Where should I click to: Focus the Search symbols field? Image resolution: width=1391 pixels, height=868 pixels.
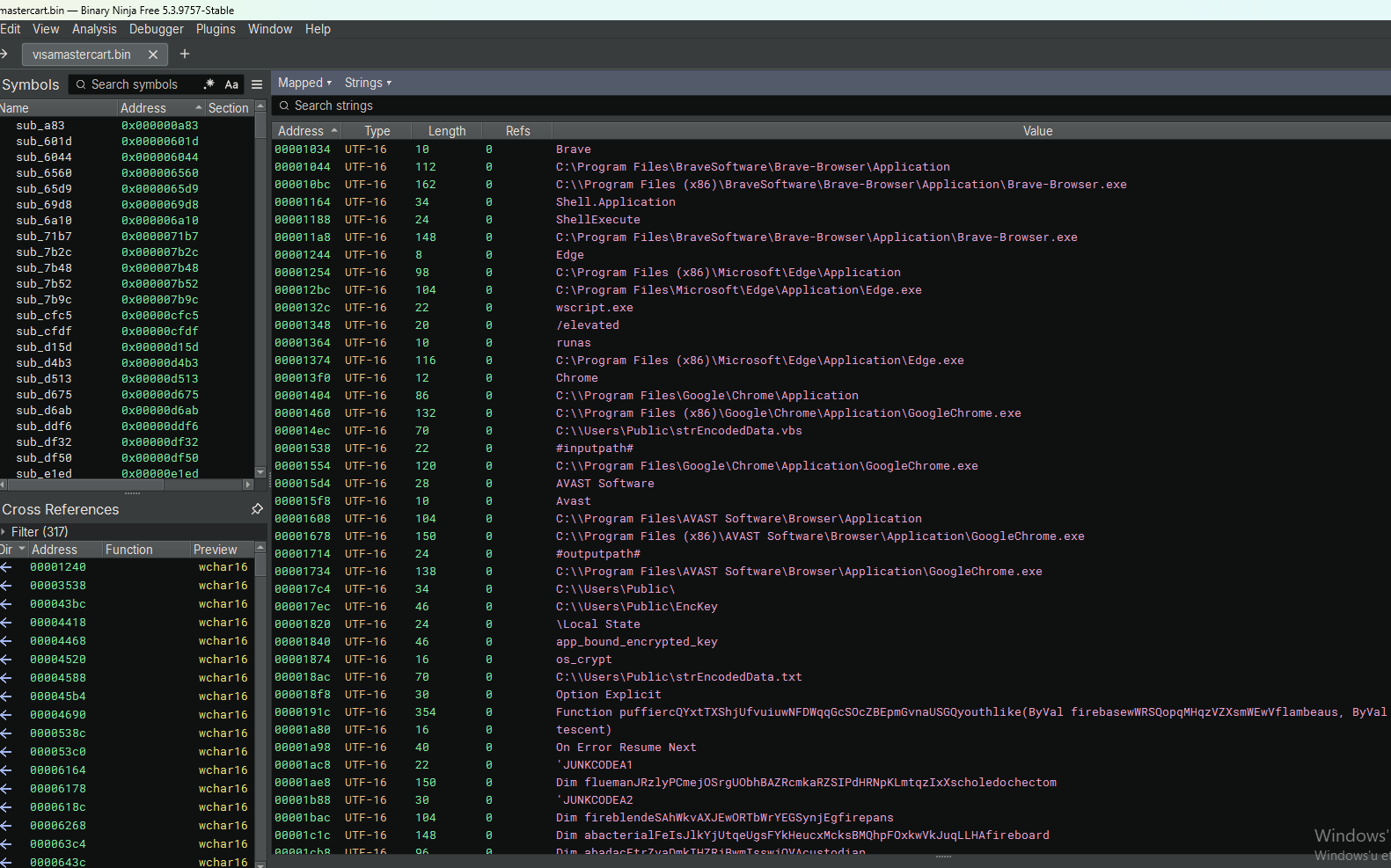point(133,84)
